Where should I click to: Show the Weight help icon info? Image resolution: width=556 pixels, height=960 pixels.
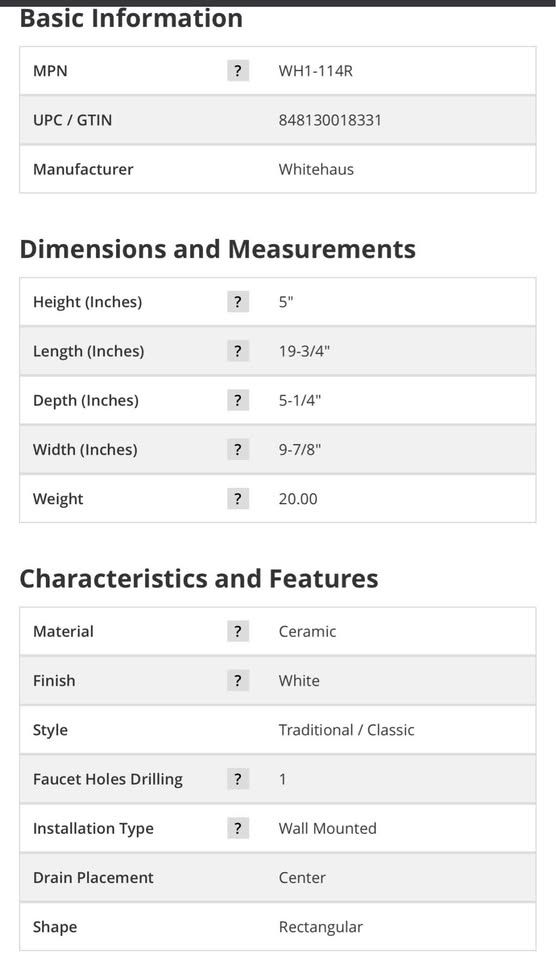pyautogui.click(x=238, y=499)
